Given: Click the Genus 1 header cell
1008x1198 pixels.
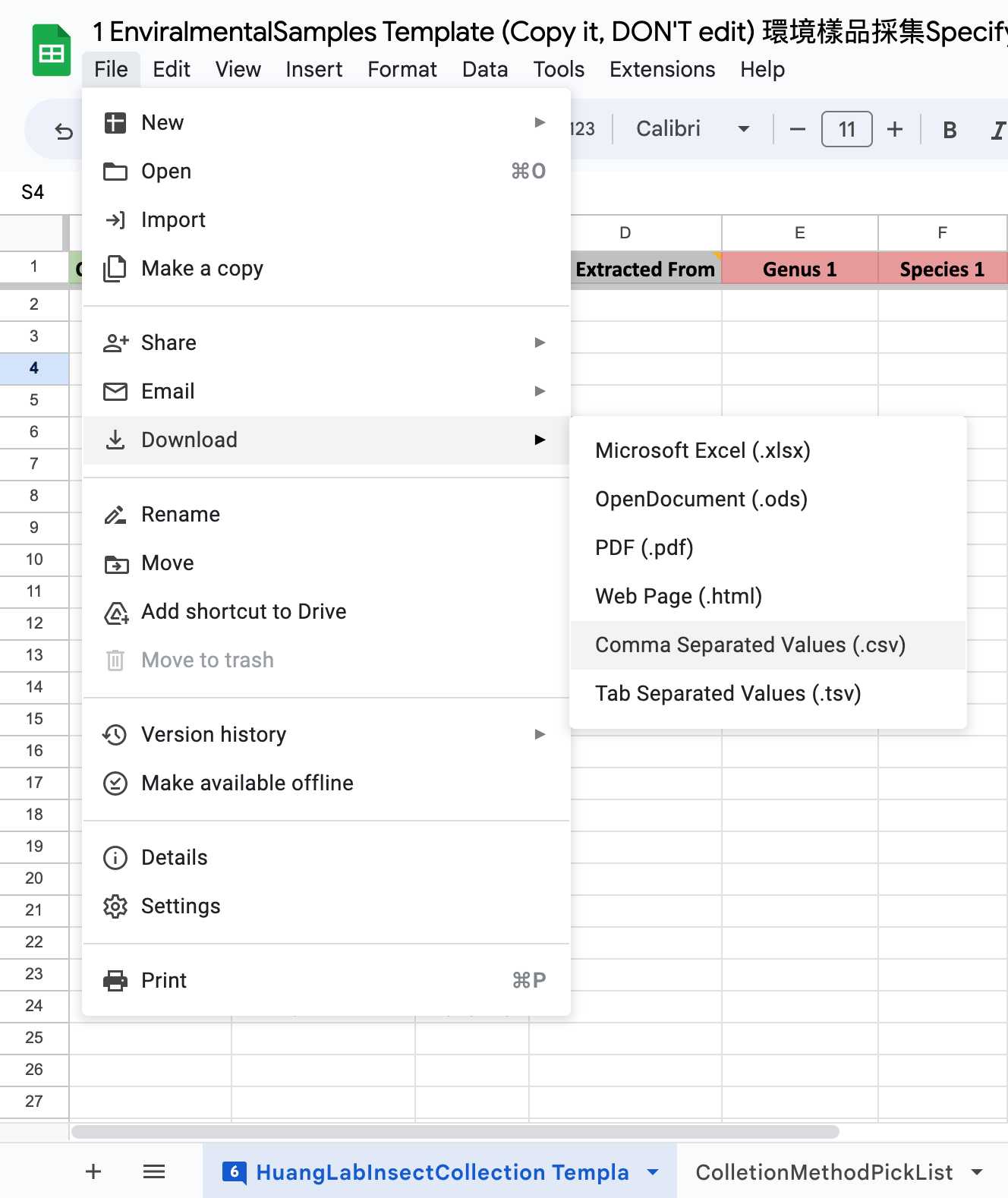Looking at the screenshot, I should [x=800, y=269].
